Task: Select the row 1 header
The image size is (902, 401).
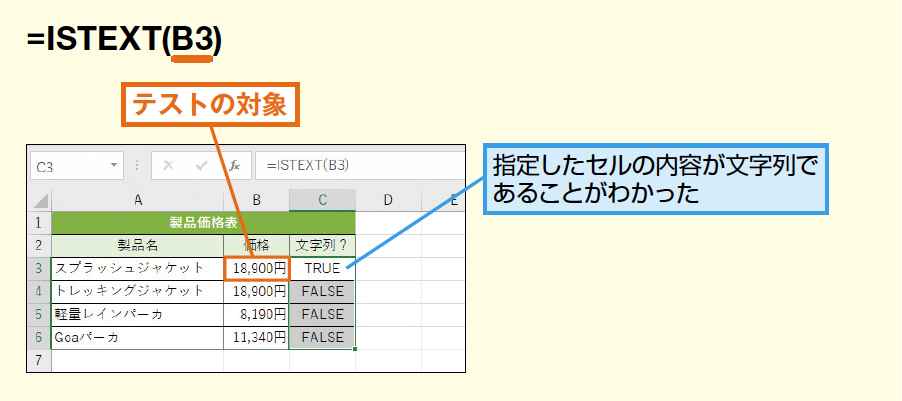Action: click(x=39, y=223)
